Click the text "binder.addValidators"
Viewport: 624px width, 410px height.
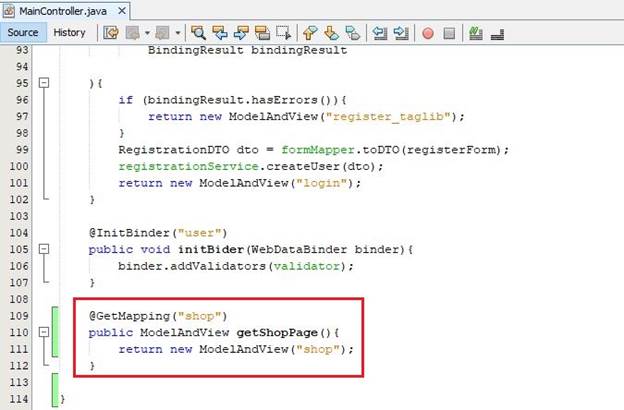pos(192,266)
